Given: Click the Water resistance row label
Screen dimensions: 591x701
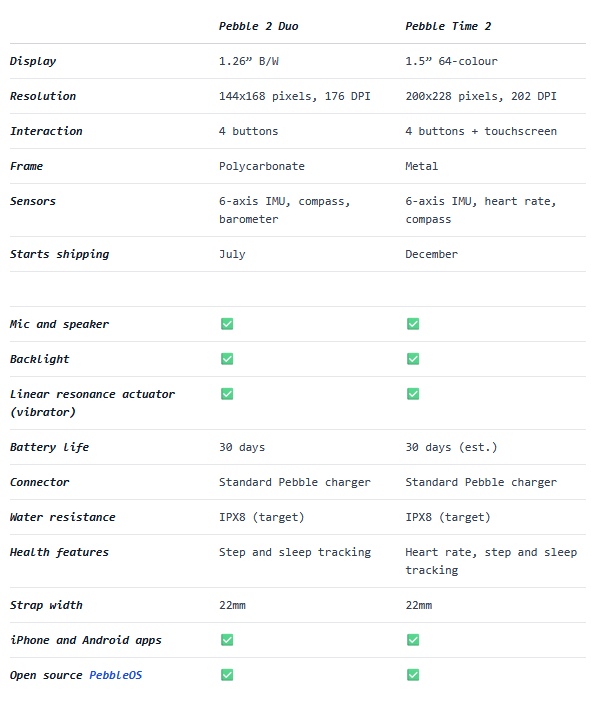Looking at the screenshot, I should (63, 517).
